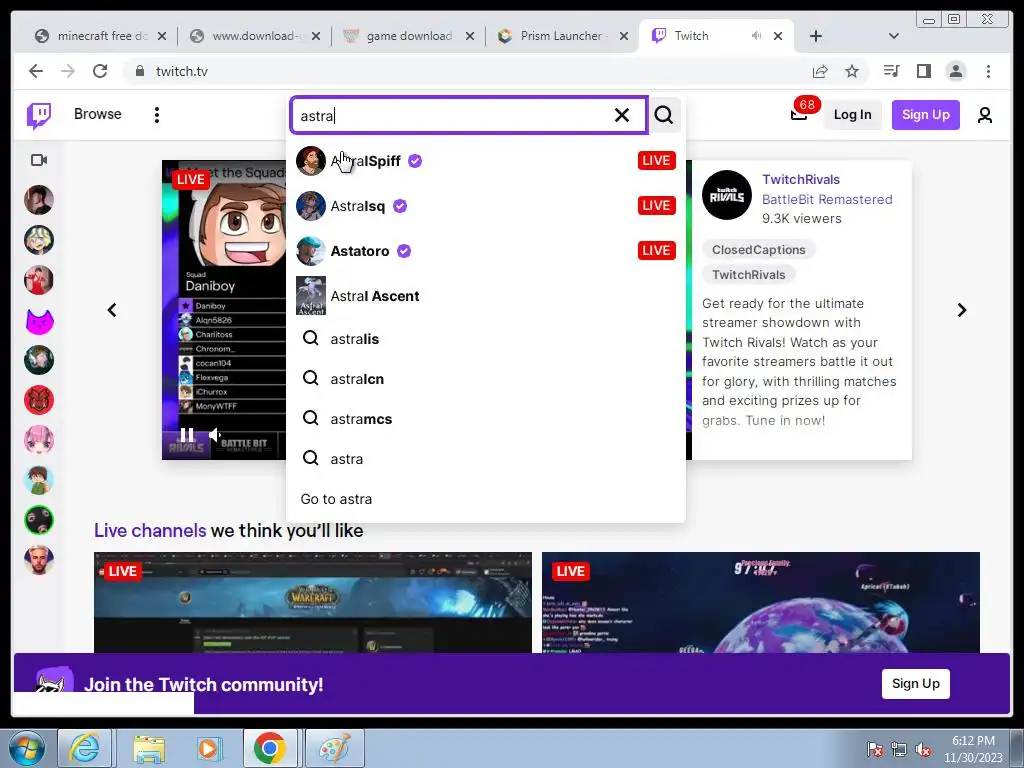Click the Sign Up button in header
Image resolution: width=1024 pixels, height=768 pixels.
[x=925, y=114]
